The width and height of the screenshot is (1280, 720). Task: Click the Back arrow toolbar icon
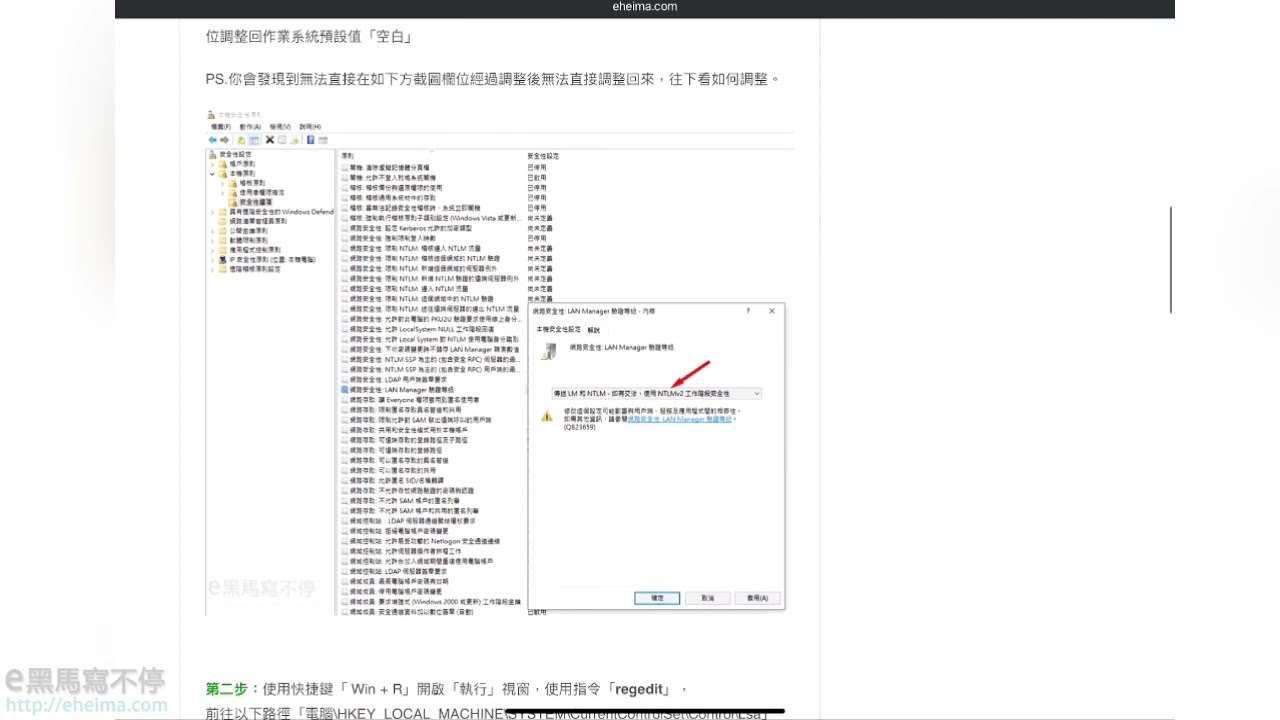pyautogui.click(x=212, y=140)
